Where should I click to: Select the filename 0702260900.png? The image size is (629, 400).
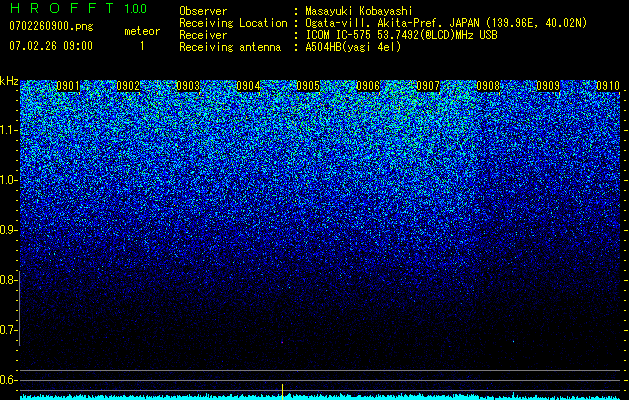pyautogui.click(x=51, y=26)
